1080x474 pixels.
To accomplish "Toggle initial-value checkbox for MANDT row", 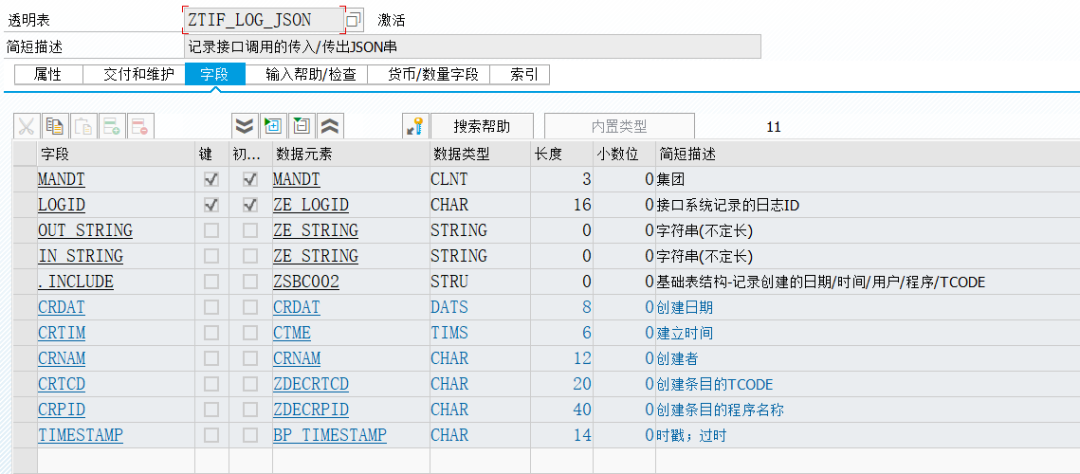I will [x=250, y=180].
